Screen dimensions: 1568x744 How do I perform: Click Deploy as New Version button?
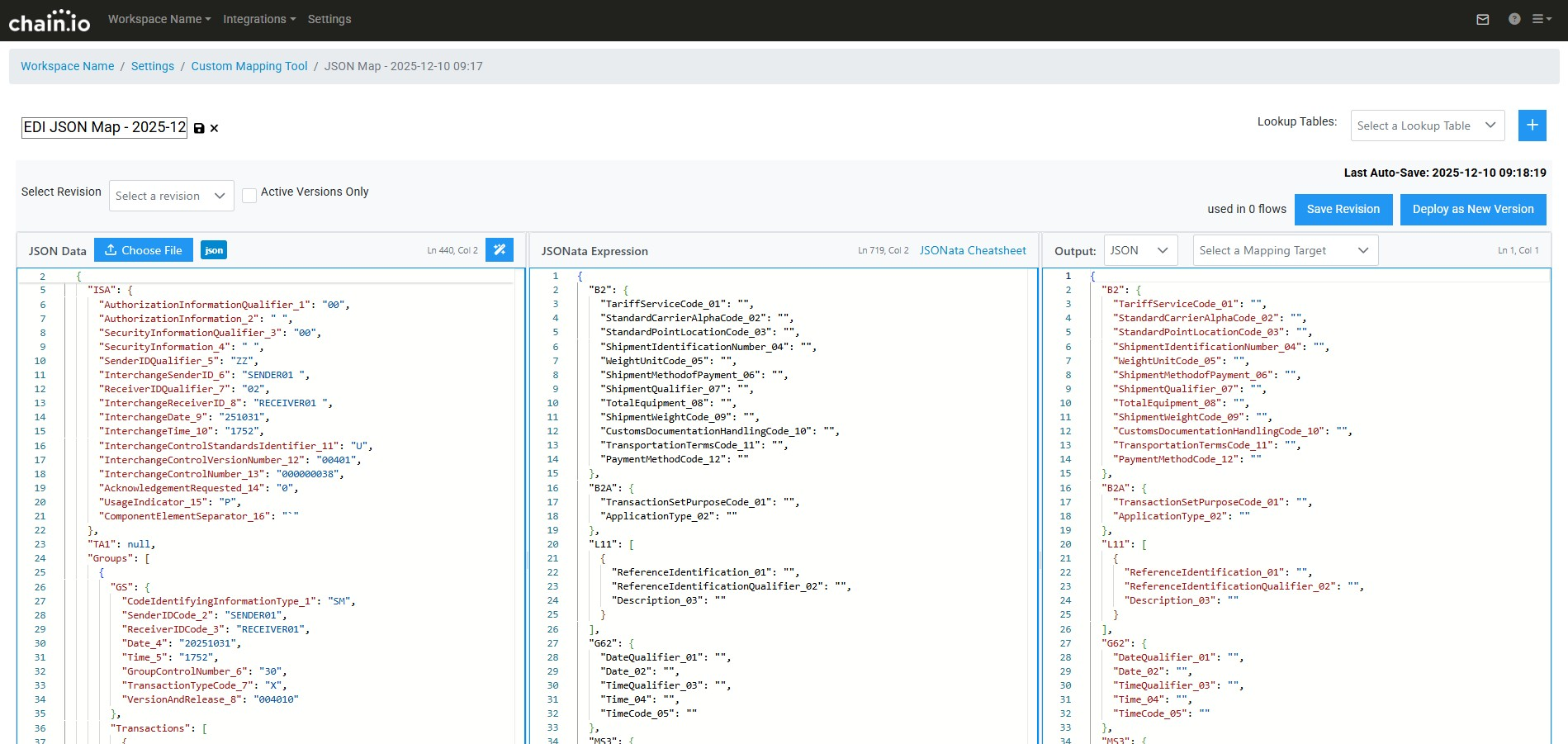click(x=1472, y=209)
